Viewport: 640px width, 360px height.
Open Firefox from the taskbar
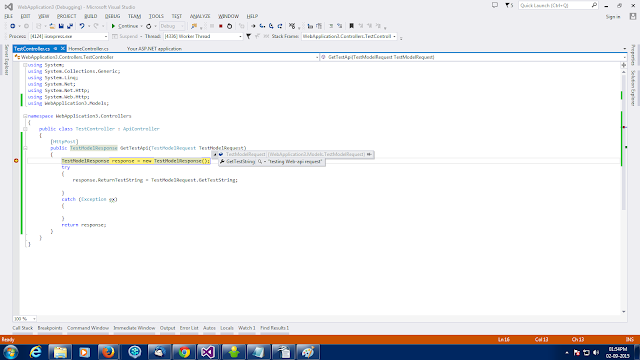[108, 352]
